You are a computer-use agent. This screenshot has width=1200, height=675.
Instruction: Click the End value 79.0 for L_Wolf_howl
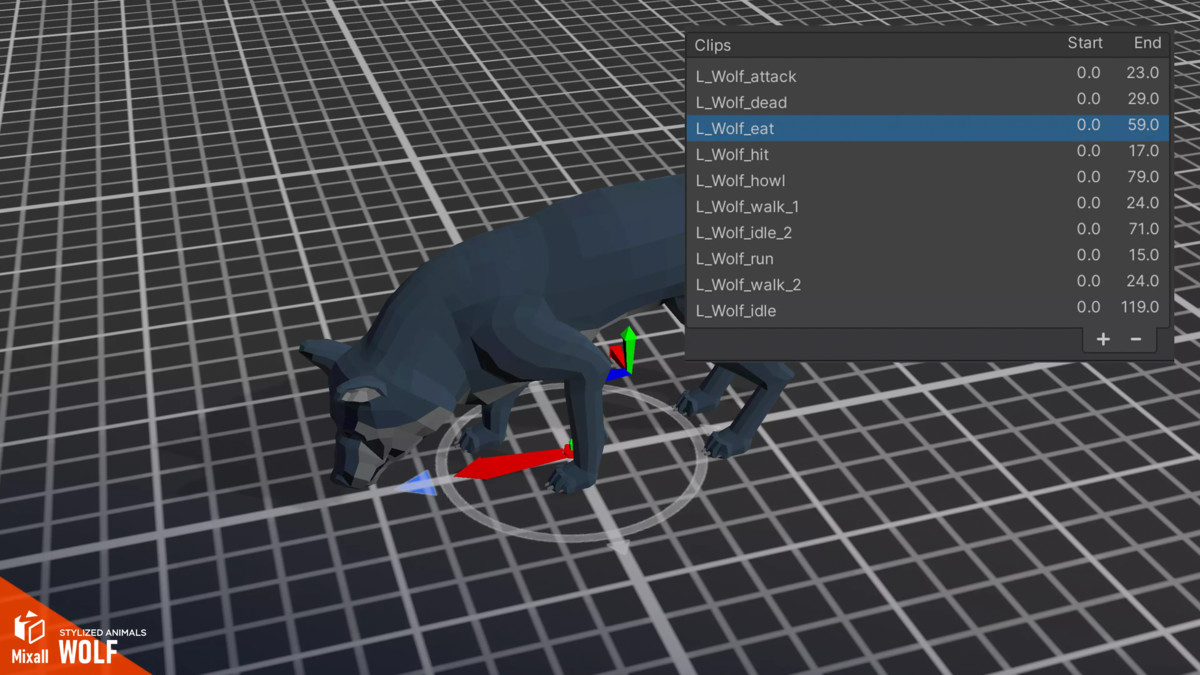pyautogui.click(x=1142, y=177)
